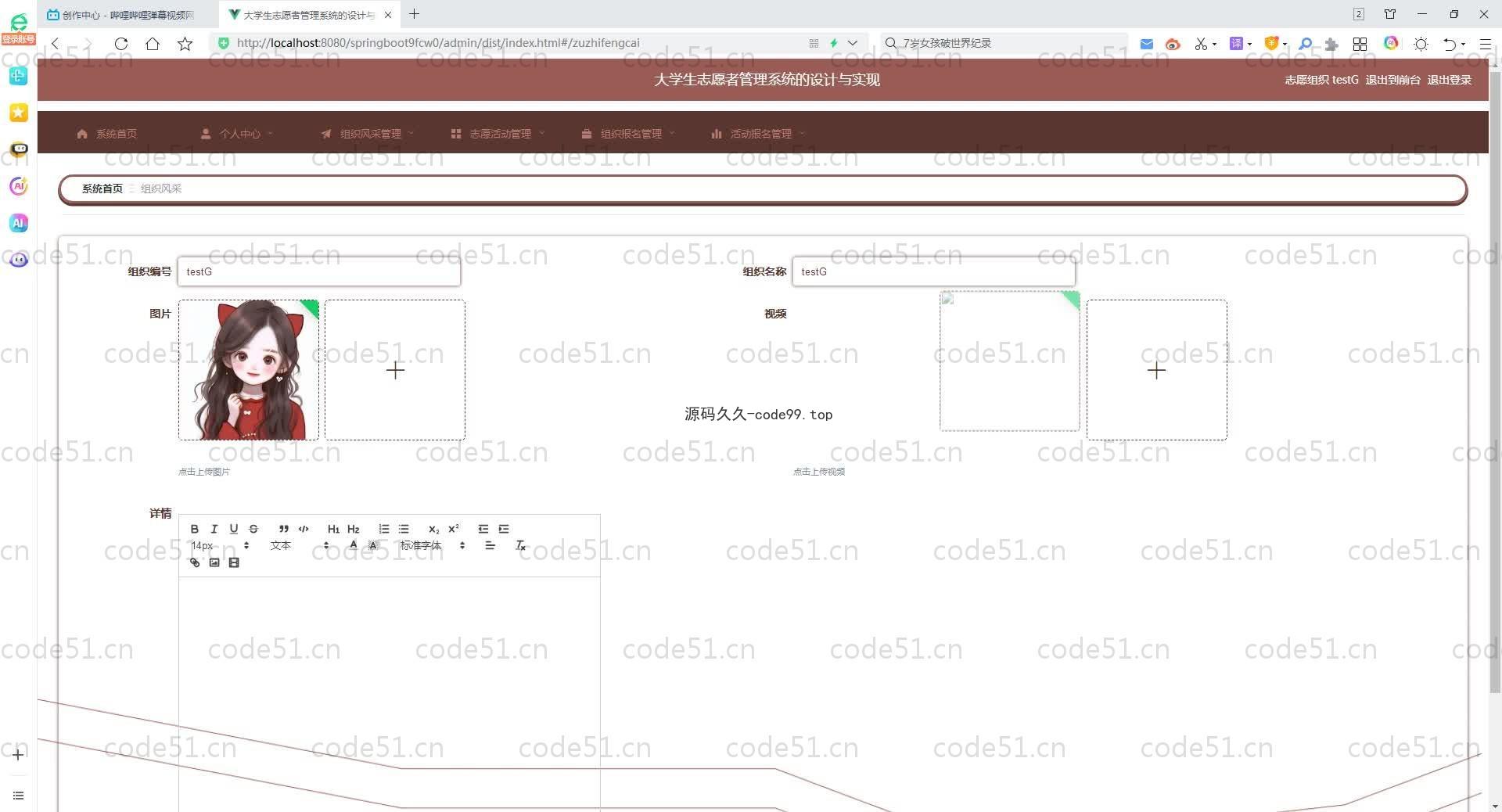Go back using the browser back arrow

pos(56,44)
